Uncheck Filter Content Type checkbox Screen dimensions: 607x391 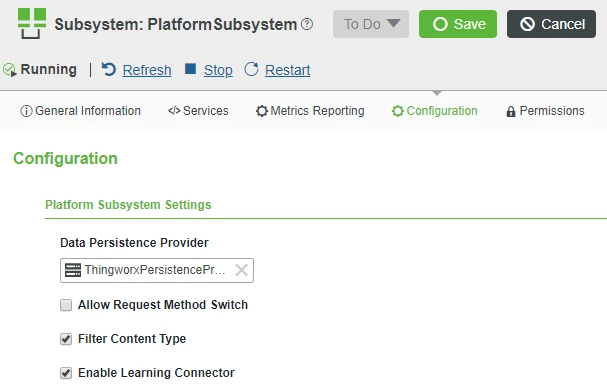[66, 339]
